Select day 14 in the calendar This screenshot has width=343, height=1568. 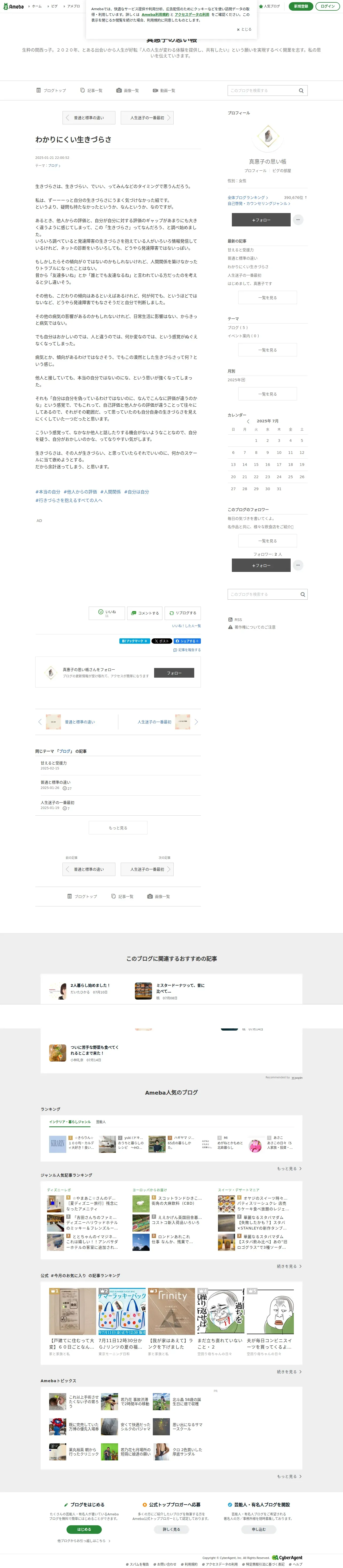point(244,465)
